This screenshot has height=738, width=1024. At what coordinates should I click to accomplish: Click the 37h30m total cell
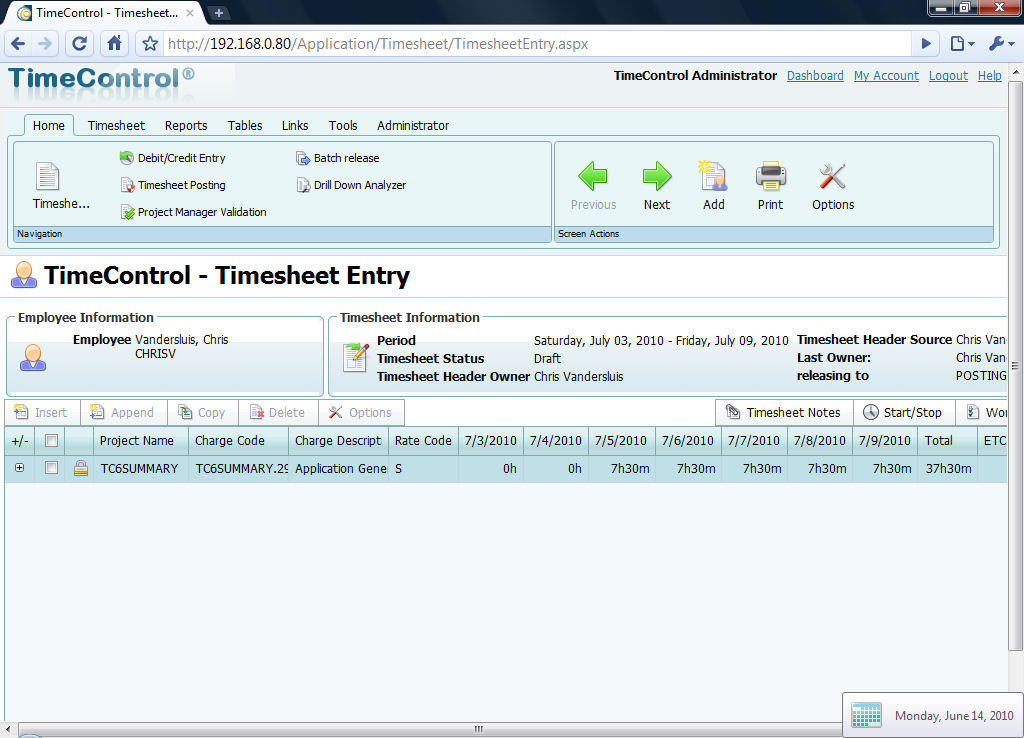point(947,468)
